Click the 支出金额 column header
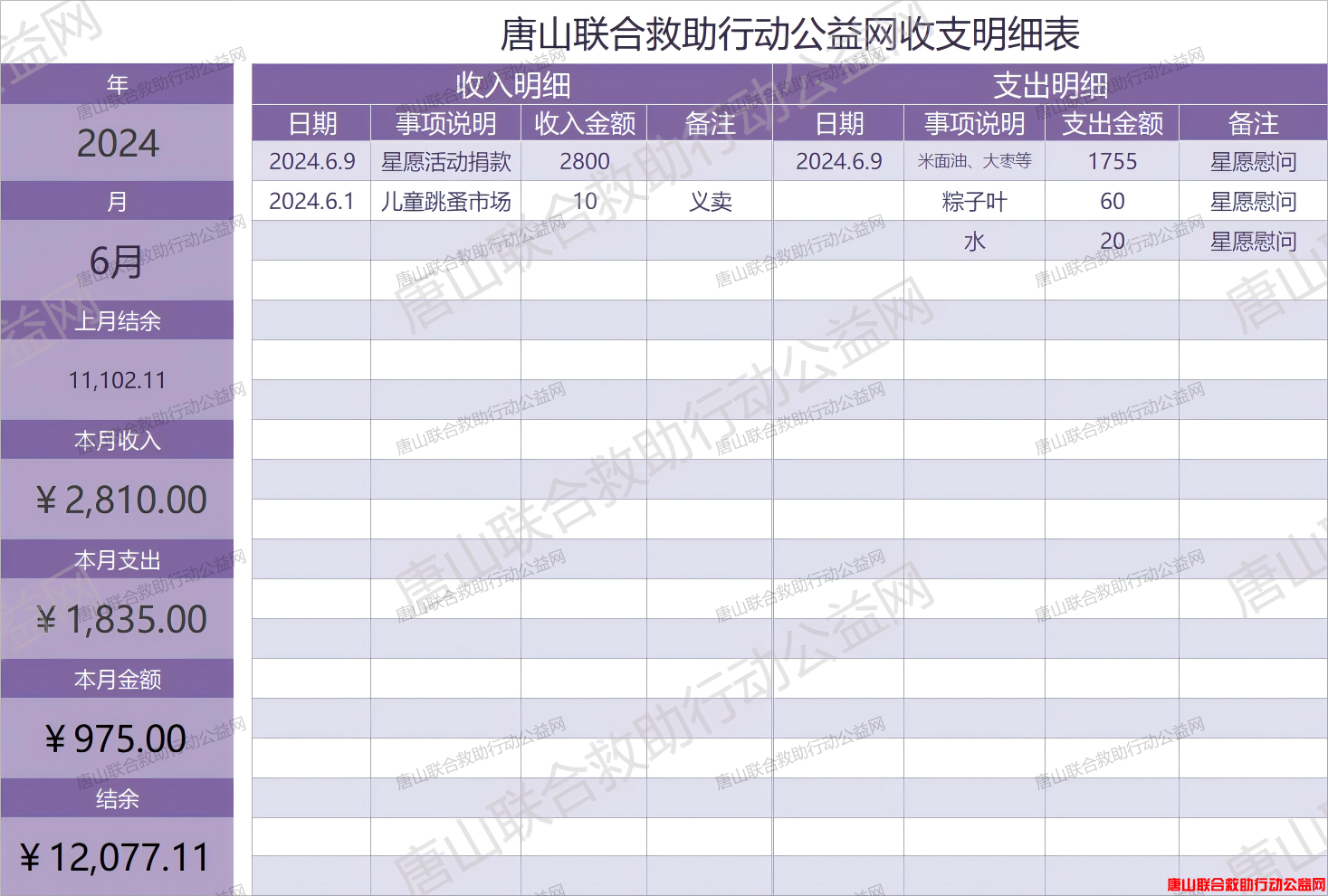 coord(1112,123)
